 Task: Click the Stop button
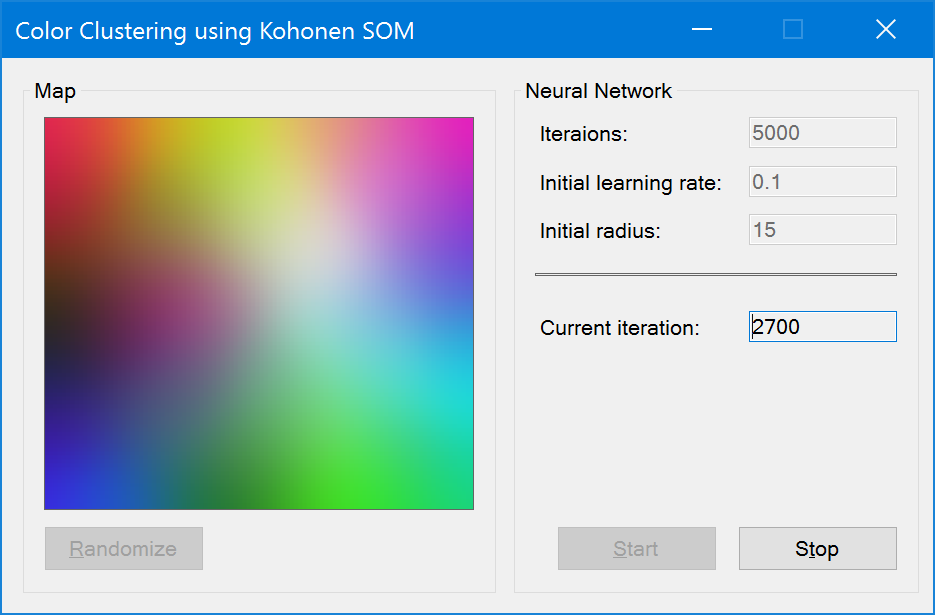point(817,548)
